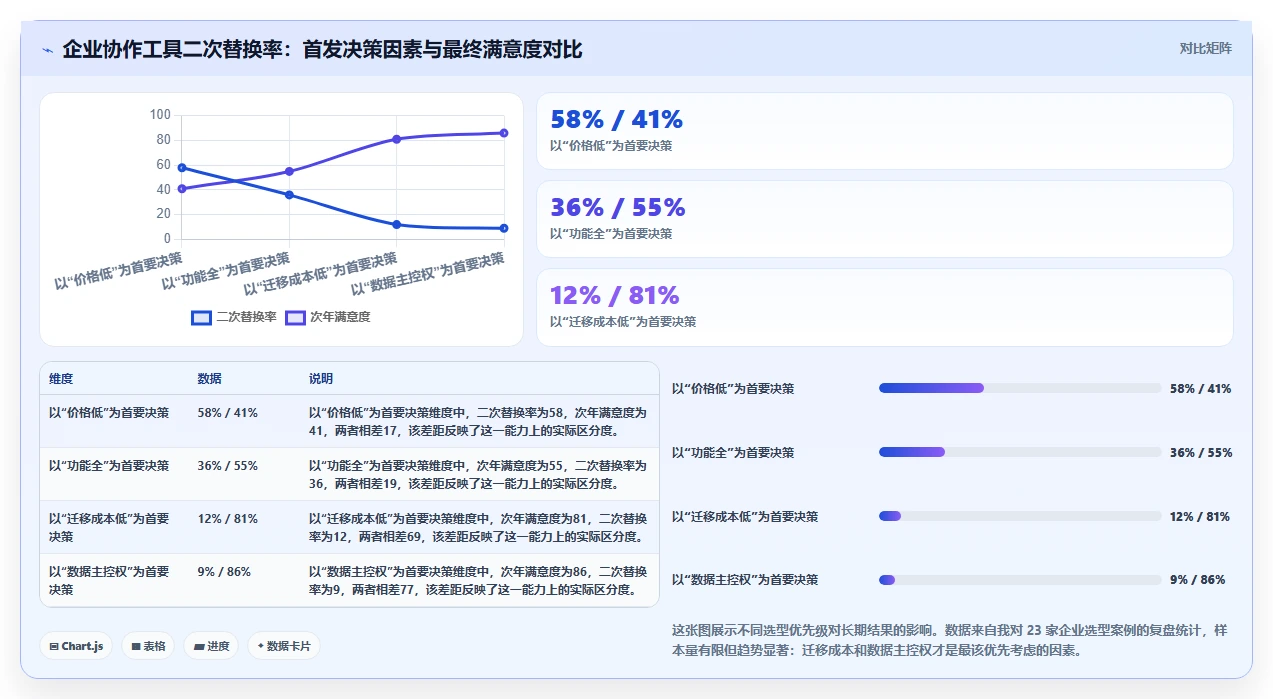Click the 迁移成本低 progress bar

pyautogui.click(x=1018, y=516)
